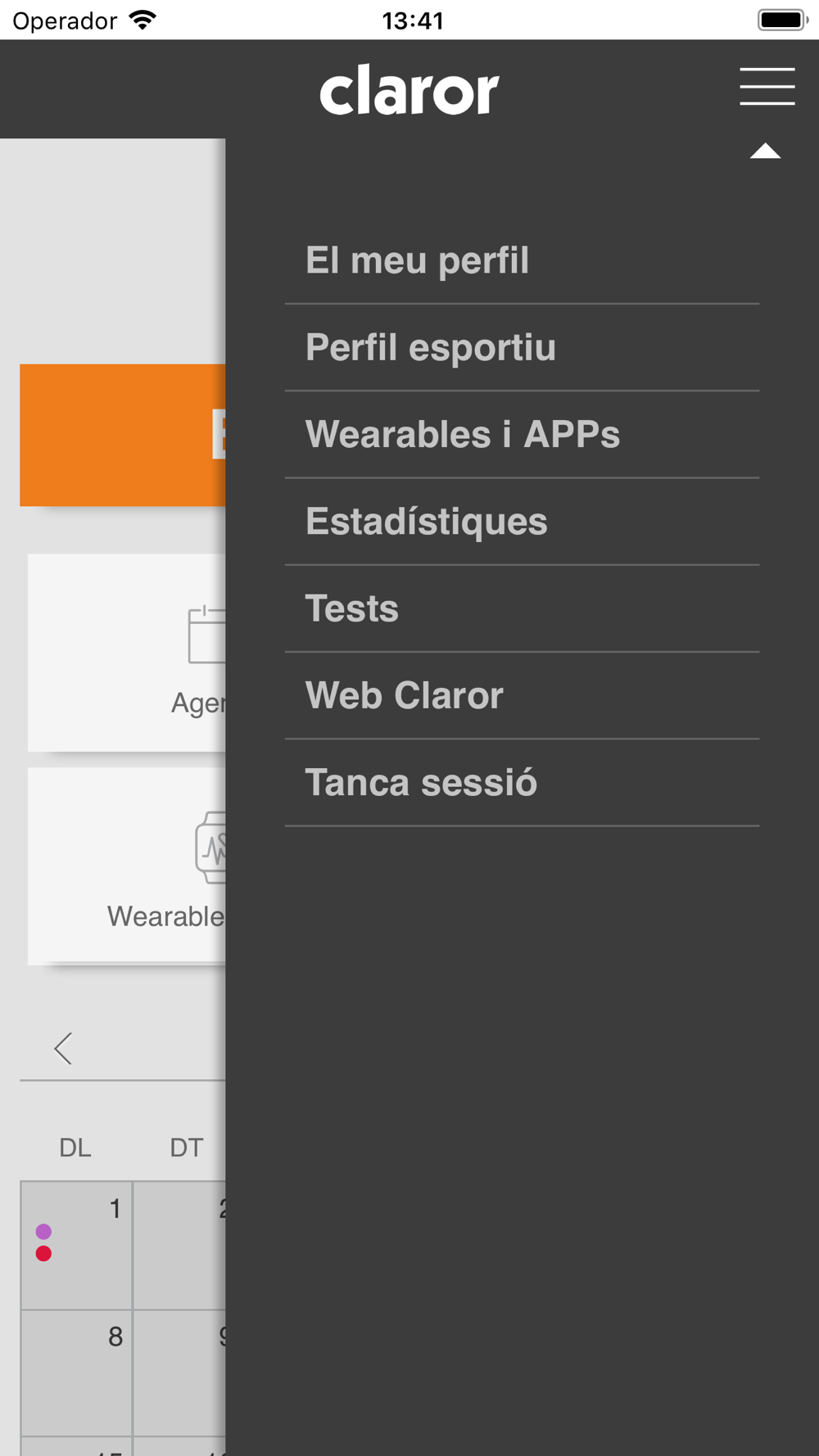Screen dimensions: 819x1456
Task: Tap the Wi-Fi status icon
Action: (x=143, y=20)
